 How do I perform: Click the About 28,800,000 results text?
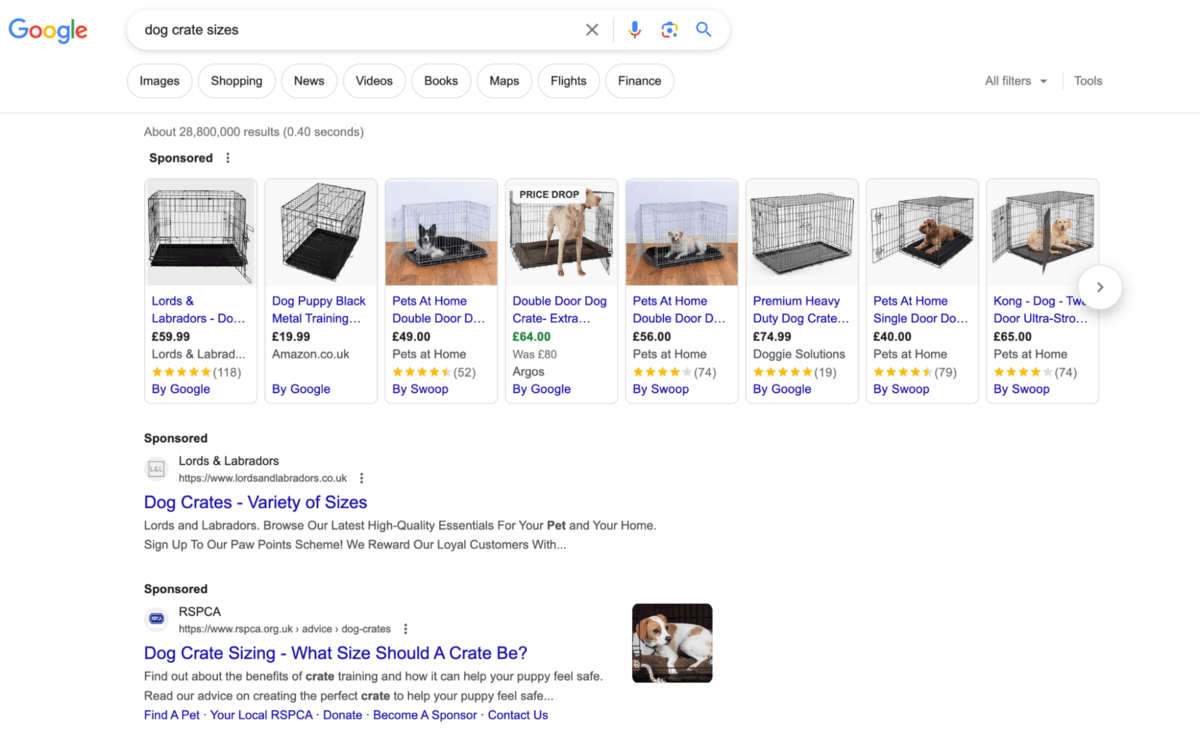coord(254,132)
